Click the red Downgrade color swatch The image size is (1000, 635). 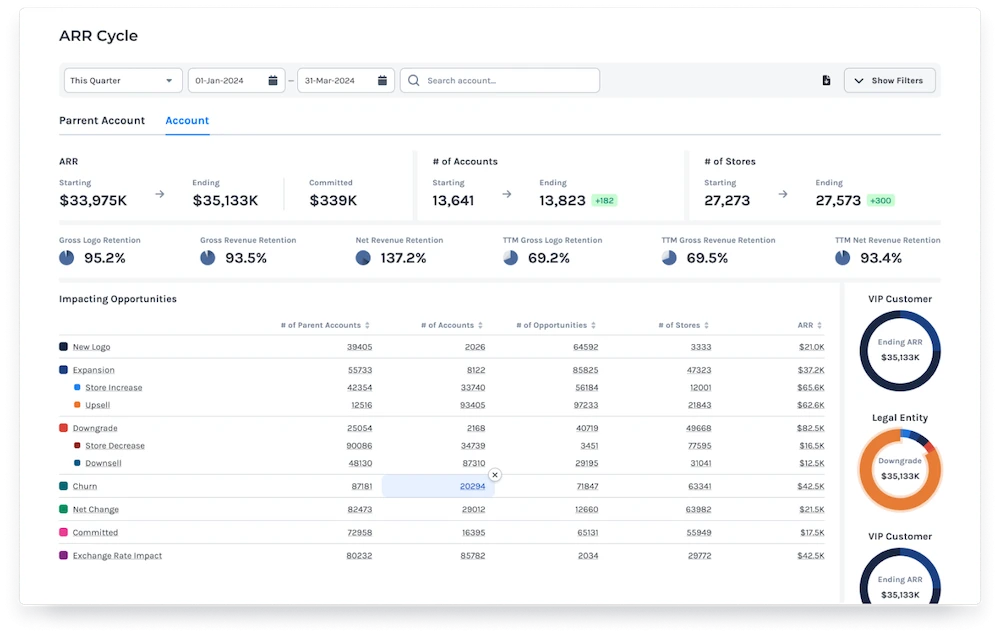click(64, 428)
